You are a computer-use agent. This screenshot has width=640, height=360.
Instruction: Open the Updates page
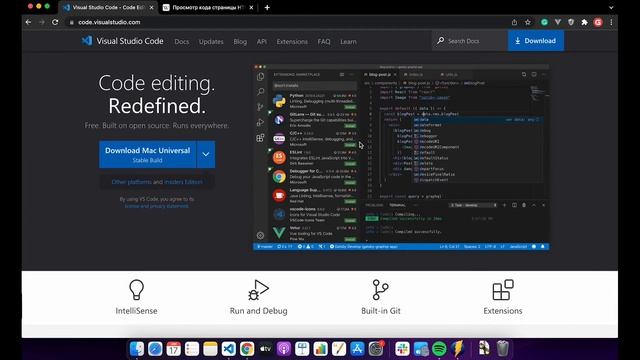[x=211, y=42]
